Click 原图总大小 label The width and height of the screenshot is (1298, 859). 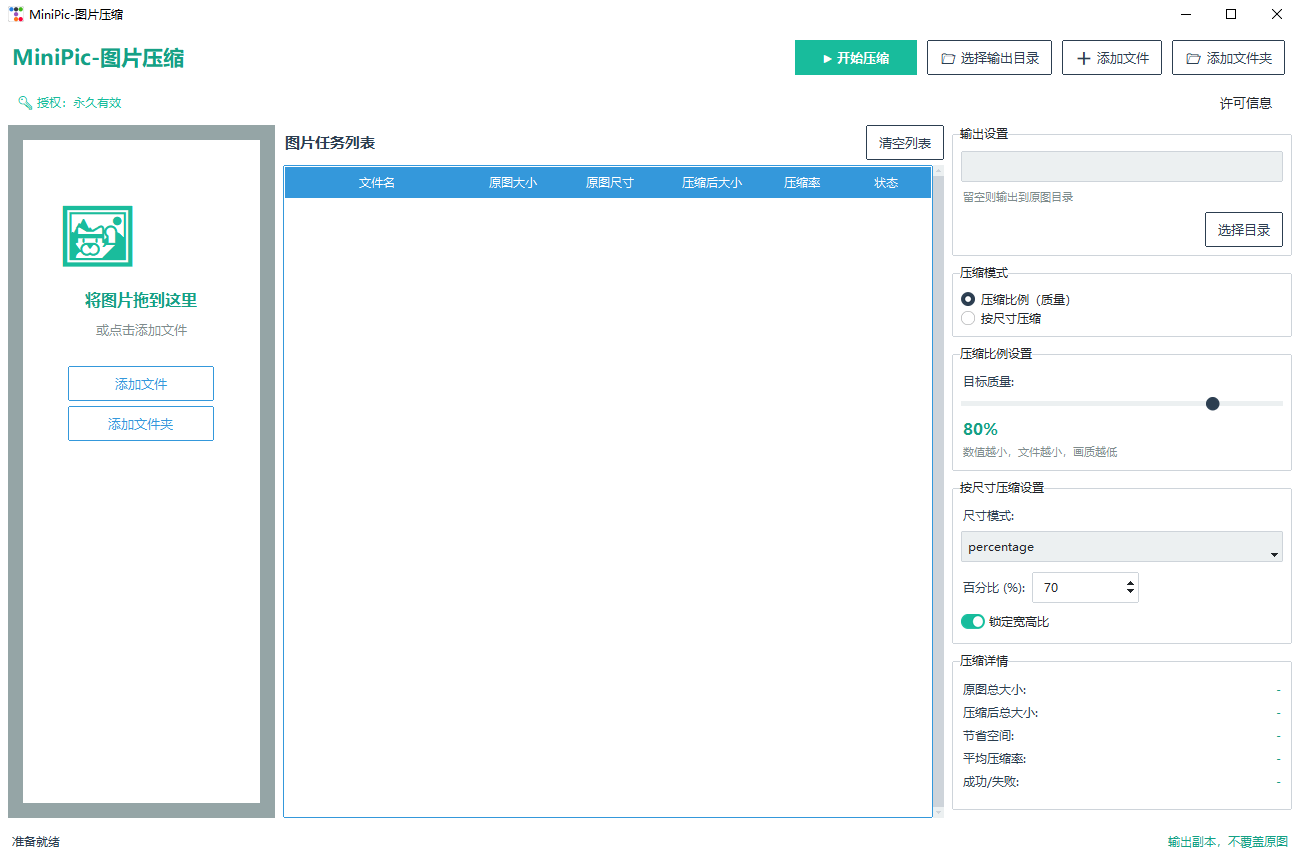tap(994, 689)
